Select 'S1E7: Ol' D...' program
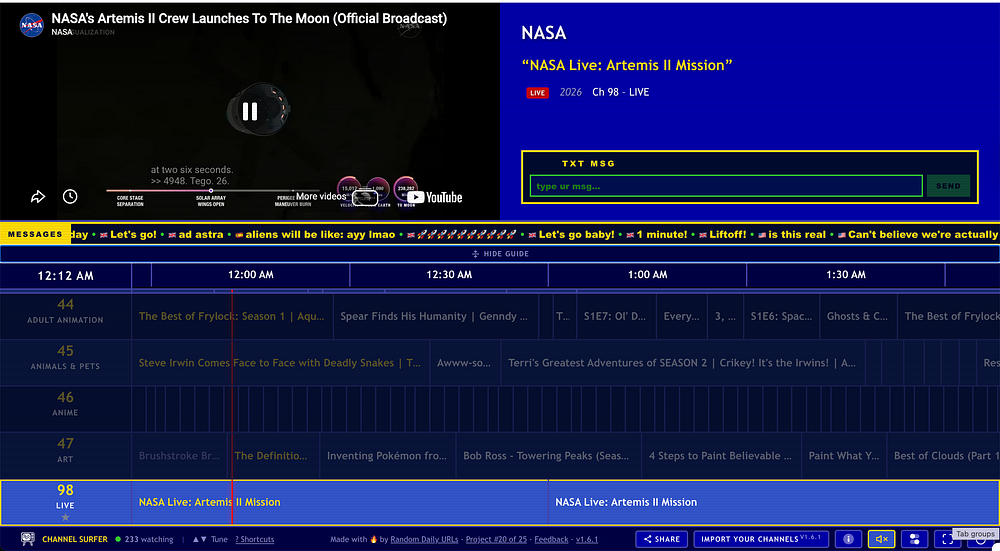1000x551 pixels. (x=615, y=316)
